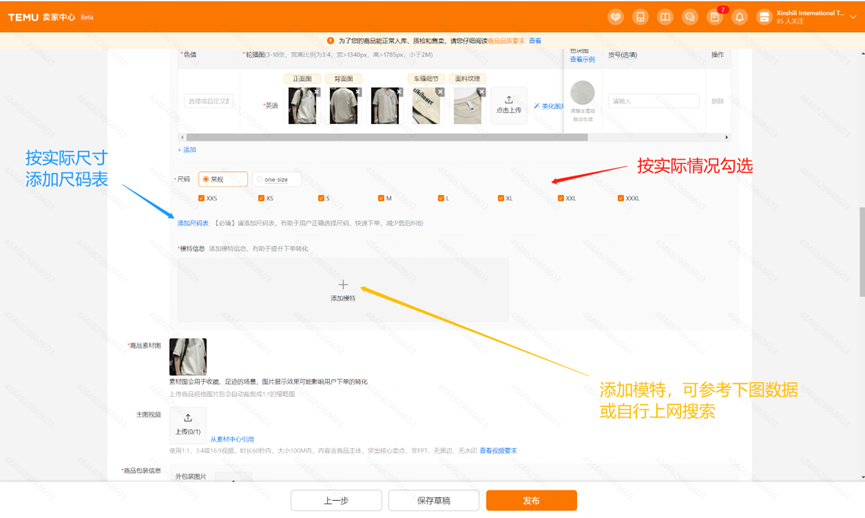The width and height of the screenshot is (865, 518).
Task: Open the handshake partnership icon in header
Action: (x=615, y=17)
